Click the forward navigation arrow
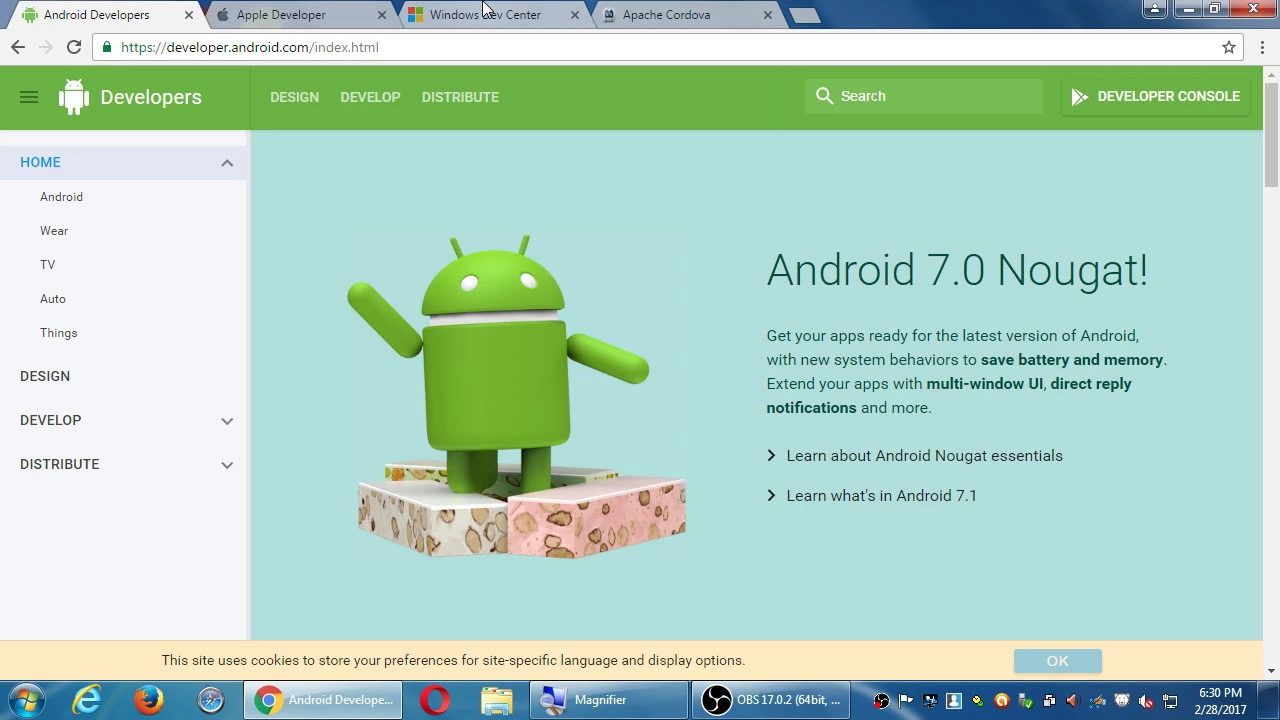Screen dimensions: 1280x720 (46, 47)
